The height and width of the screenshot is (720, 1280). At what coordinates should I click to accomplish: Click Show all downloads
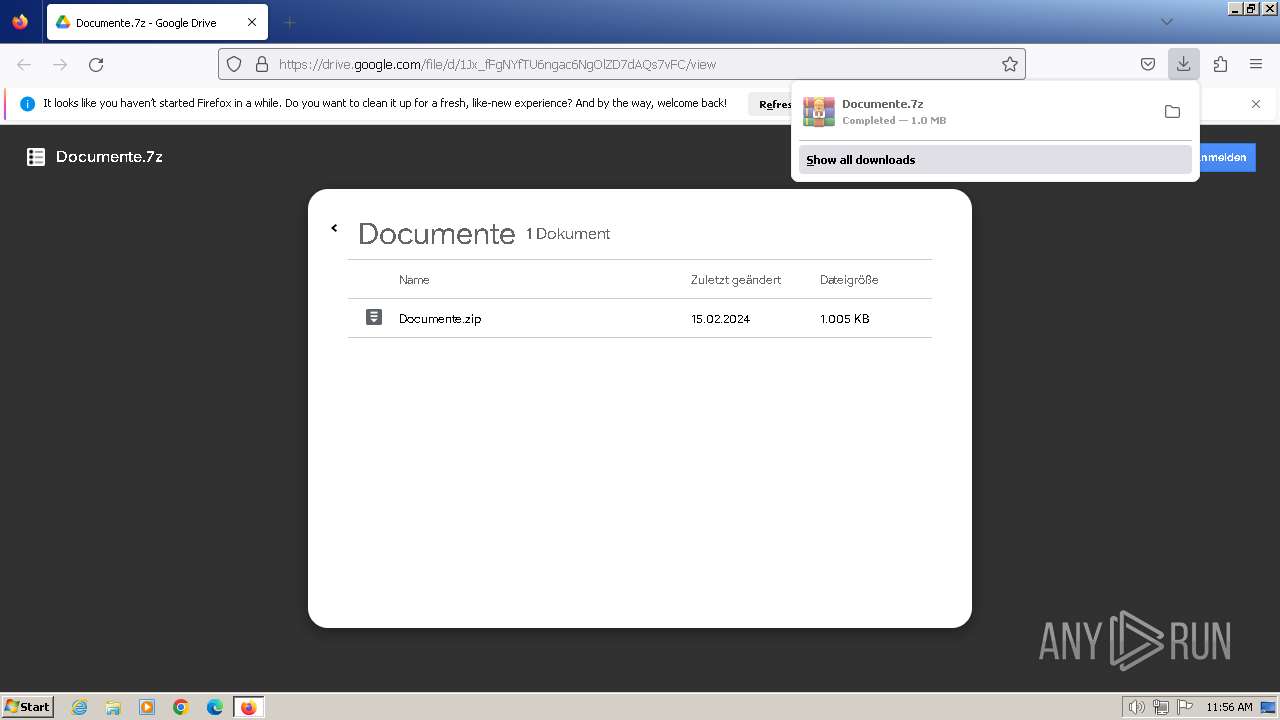coord(995,160)
